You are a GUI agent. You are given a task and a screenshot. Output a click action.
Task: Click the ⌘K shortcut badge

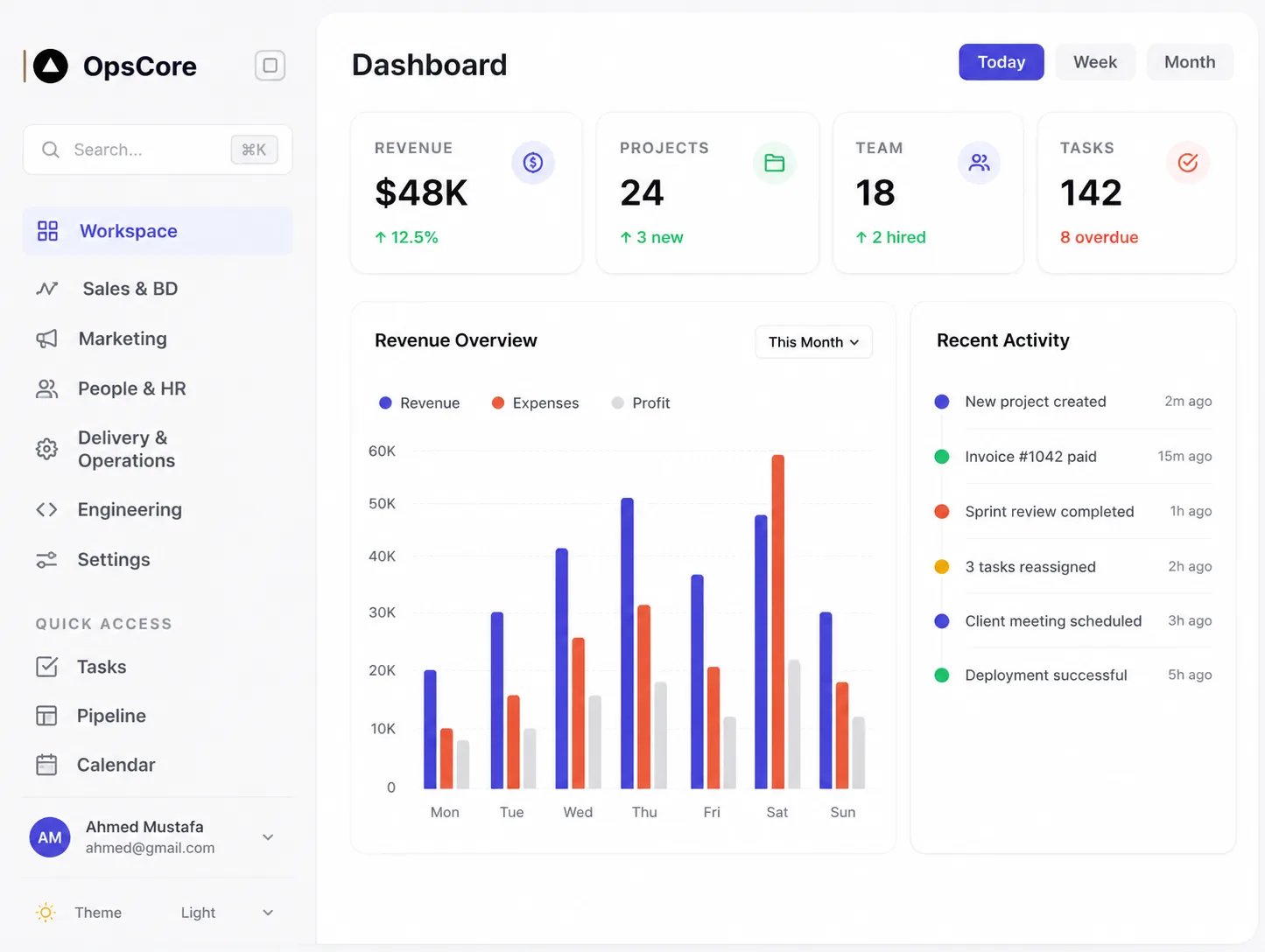(254, 150)
